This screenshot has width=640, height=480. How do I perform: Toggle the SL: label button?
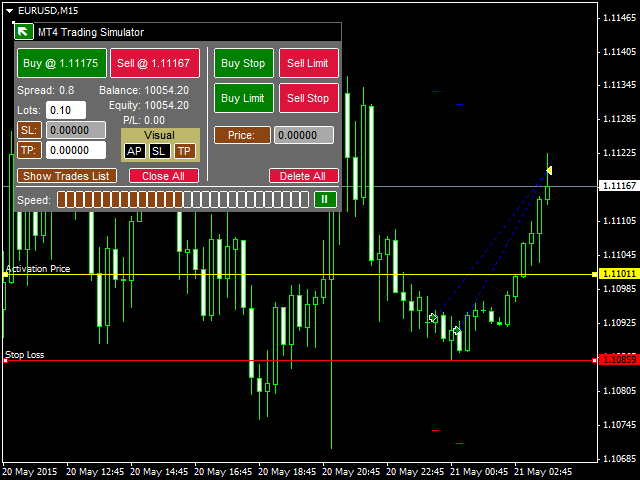(x=29, y=130)
